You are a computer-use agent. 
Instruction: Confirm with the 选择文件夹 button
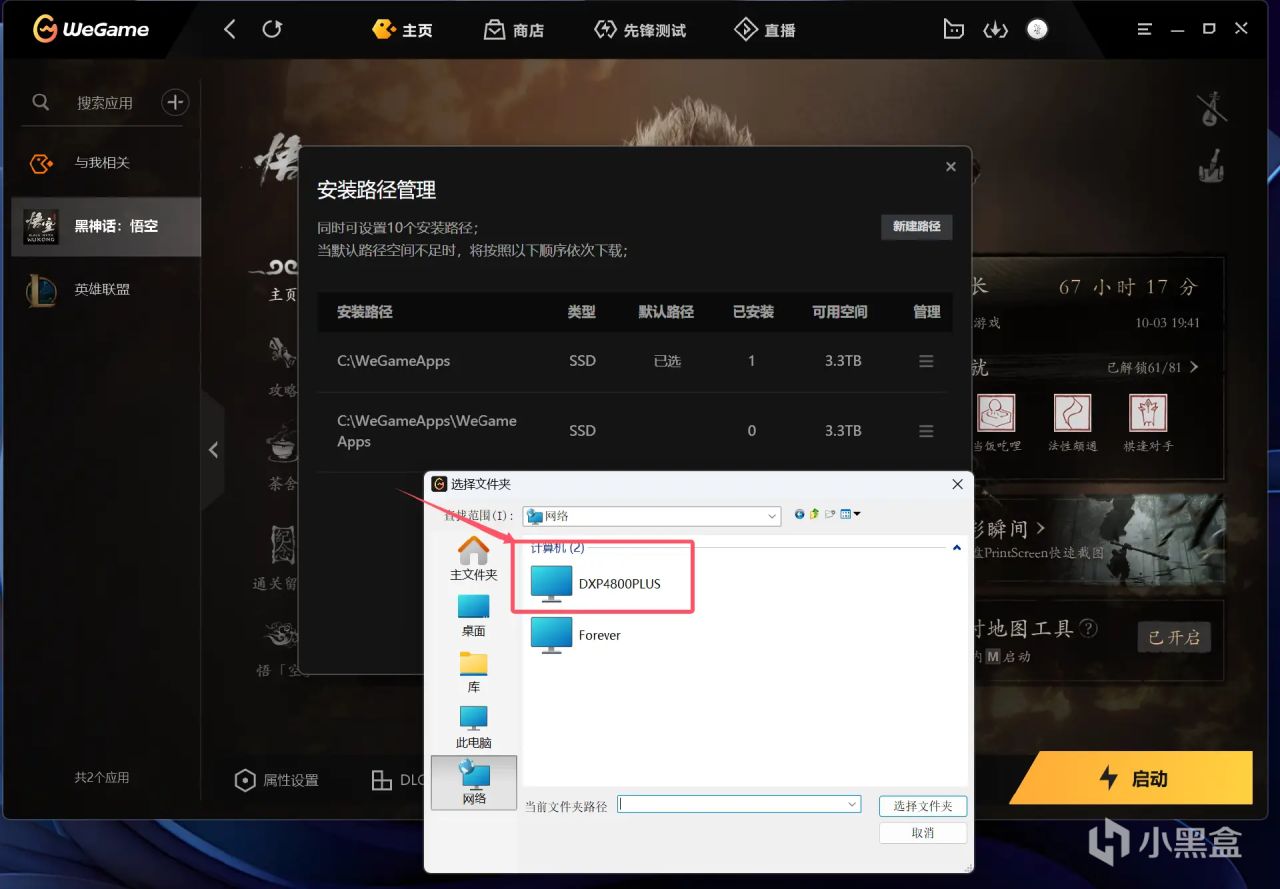(923, 805)
